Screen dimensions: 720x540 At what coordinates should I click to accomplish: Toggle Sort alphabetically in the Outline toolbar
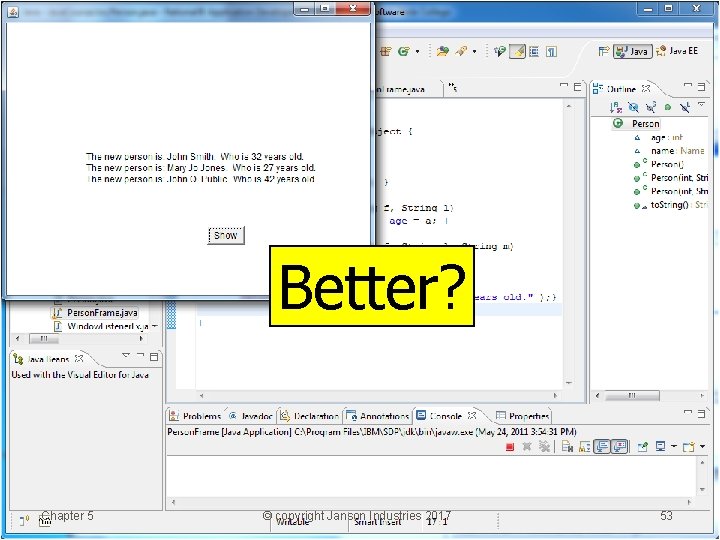tap(616, 107)
